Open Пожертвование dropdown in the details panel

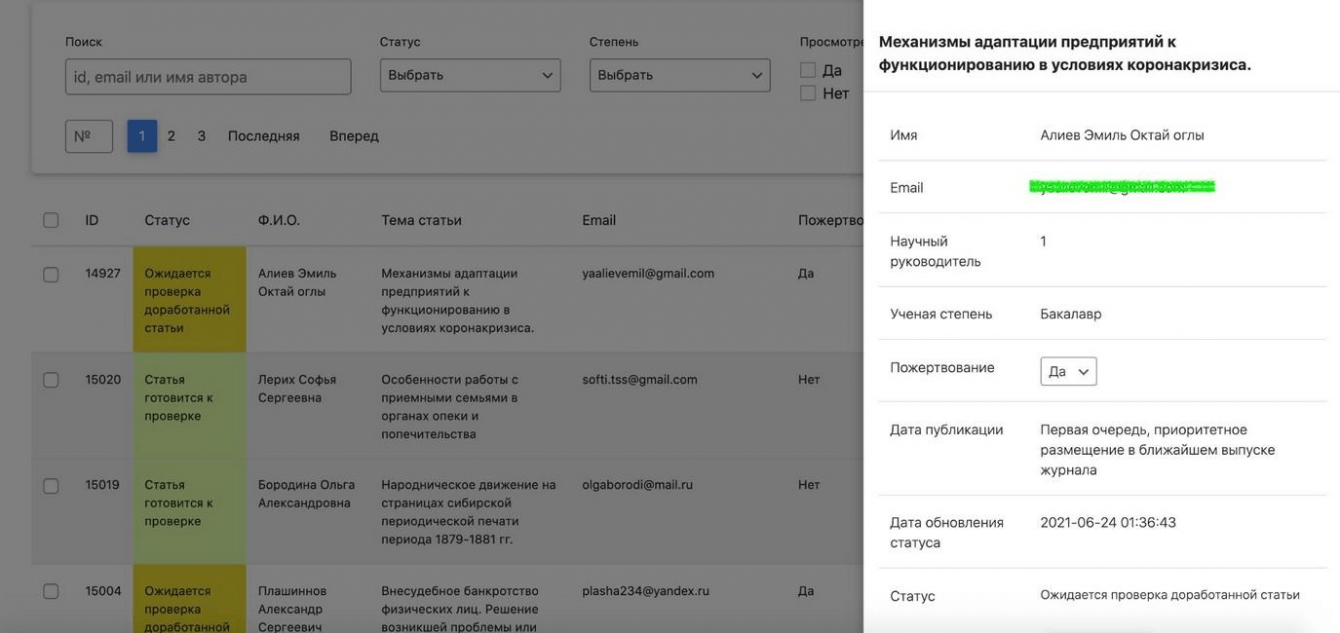tap(1069, 371)
